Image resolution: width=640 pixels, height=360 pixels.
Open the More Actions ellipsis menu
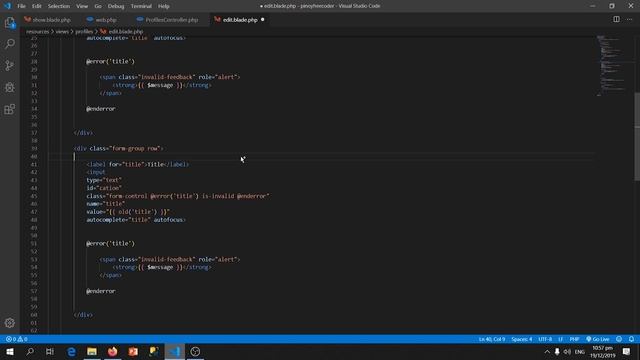click(x=629, y=19)
